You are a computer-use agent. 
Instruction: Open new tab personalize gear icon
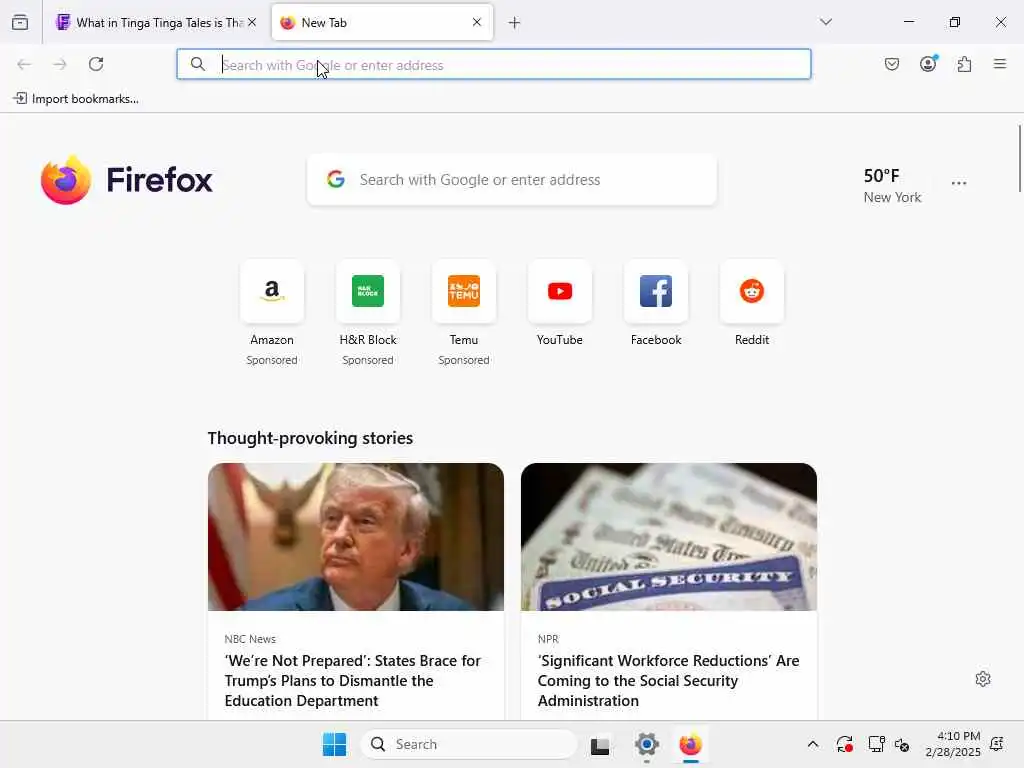coord(983,679)
